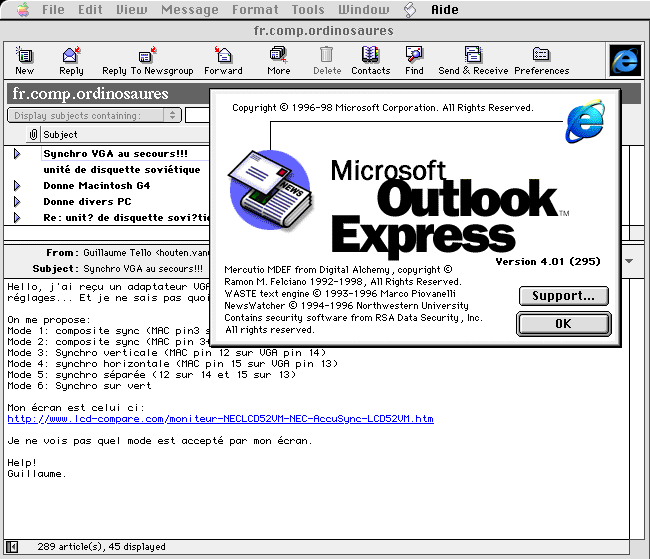This screenshot has height=559, width=650.
Task: Open the File menu
Action: (x=53, y=10)
